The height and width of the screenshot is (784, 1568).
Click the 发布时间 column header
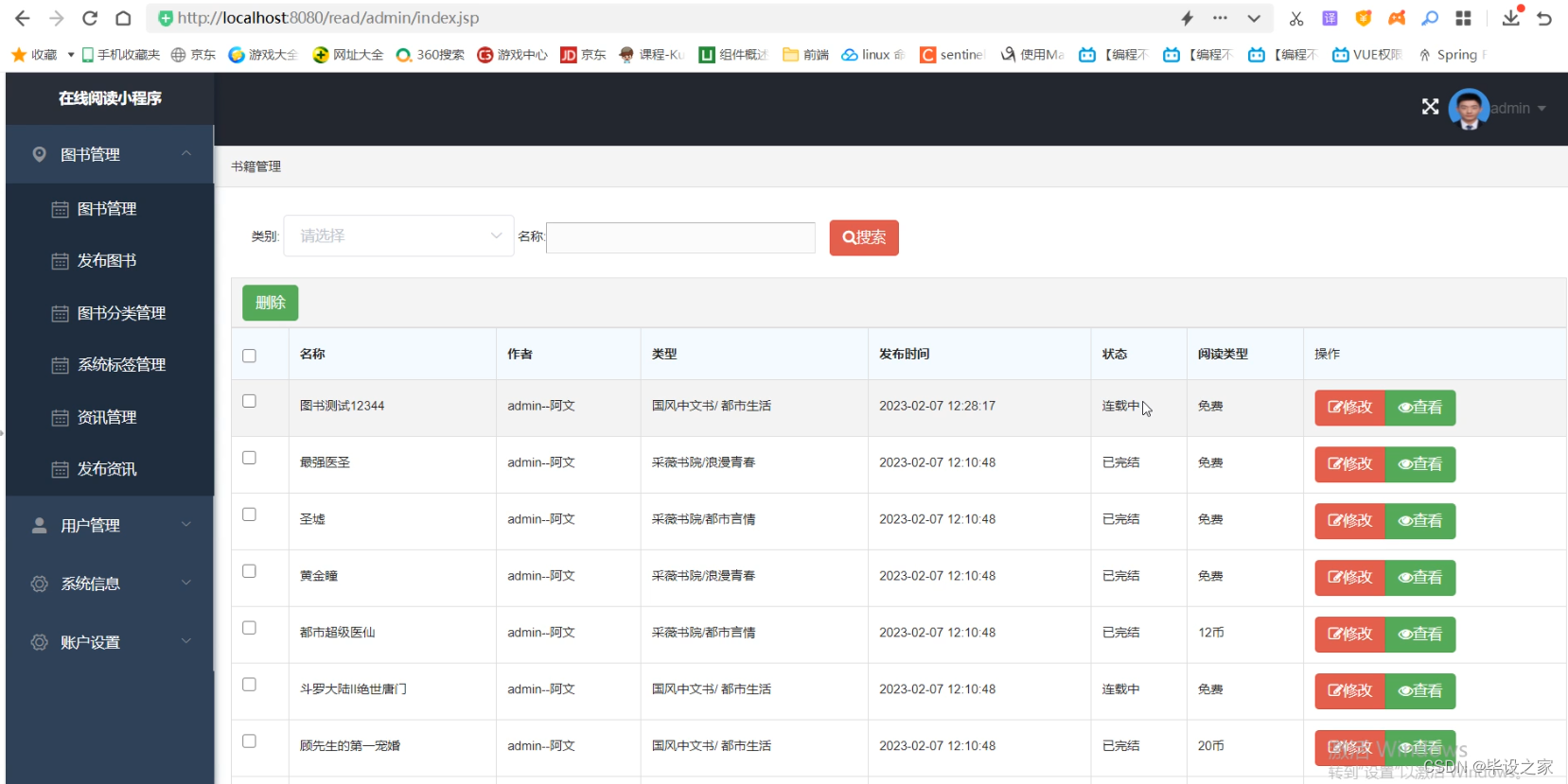(905, 354)
